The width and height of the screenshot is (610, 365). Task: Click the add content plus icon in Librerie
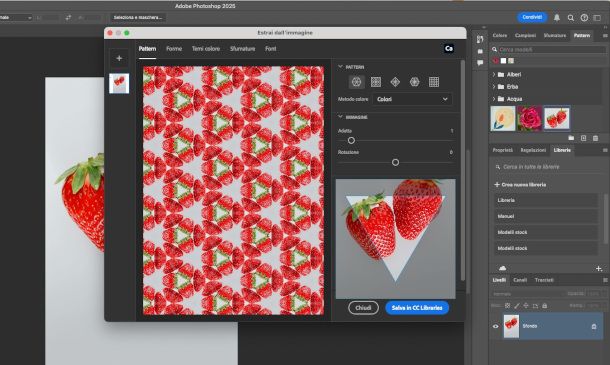[599, 268]
